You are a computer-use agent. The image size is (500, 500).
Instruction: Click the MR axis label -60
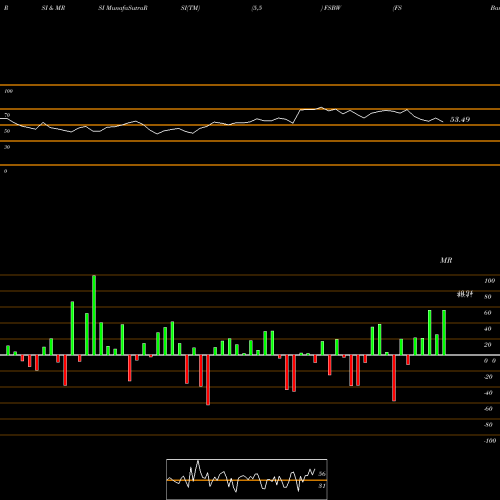(x=488, y=409)
